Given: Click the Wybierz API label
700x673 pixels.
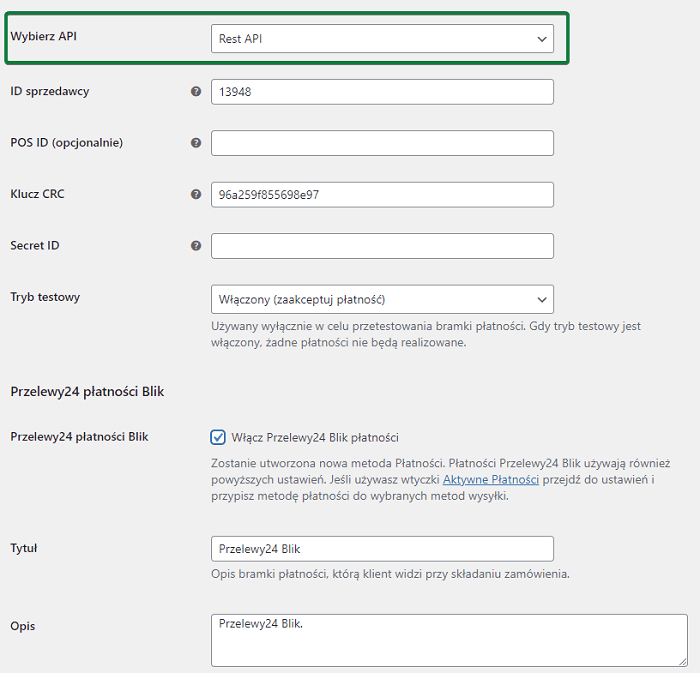Looking at the screenshot, I should point(43,36).
